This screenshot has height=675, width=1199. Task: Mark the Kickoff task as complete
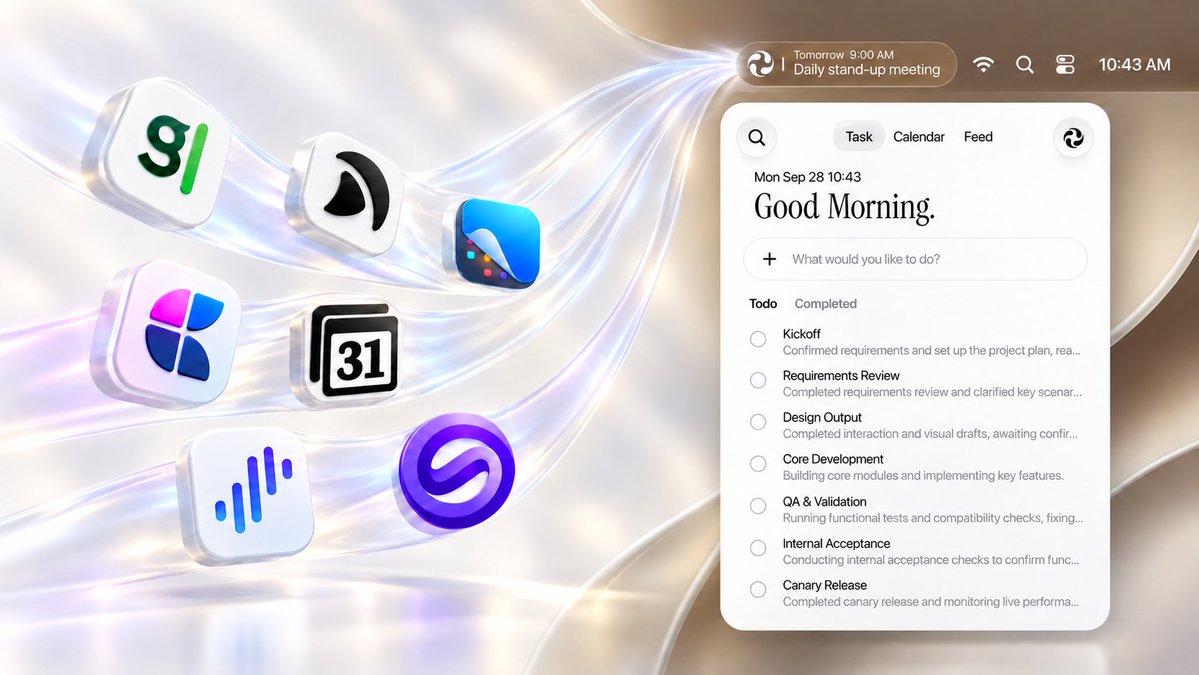758,339
